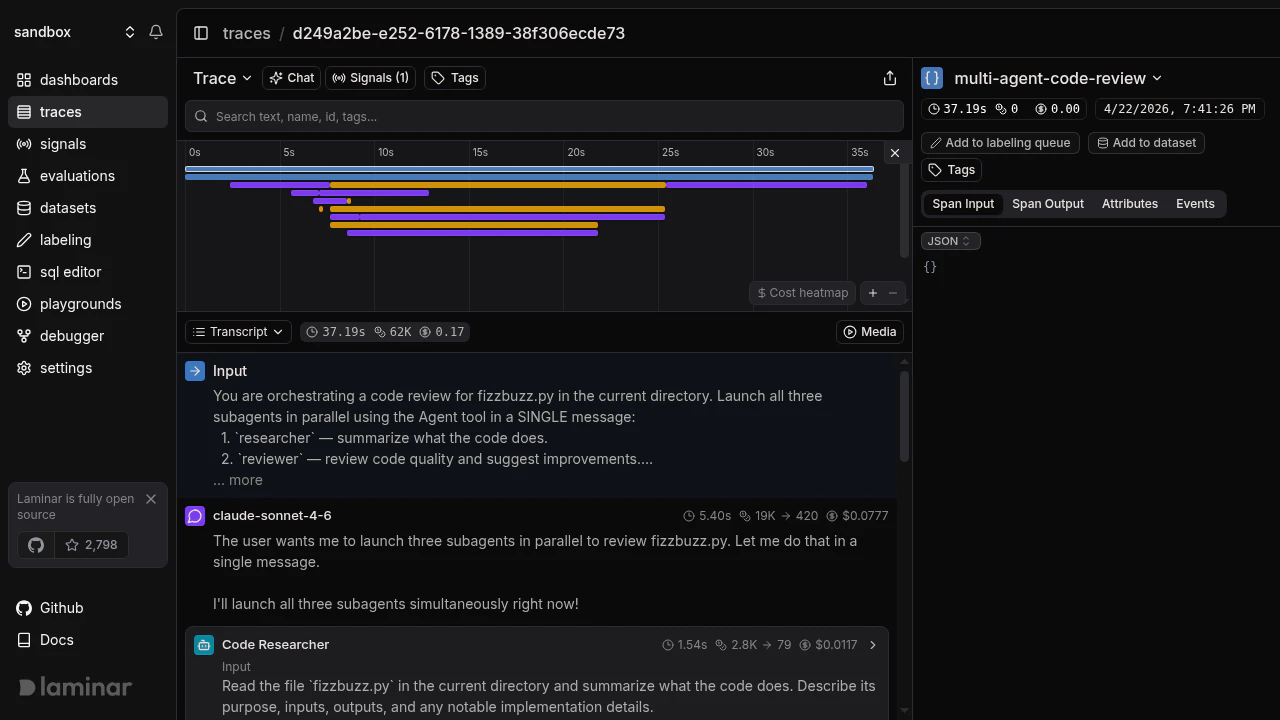1280x720 pixels.
Task: Zoom in the timeline with plus
Action: point(873,293)
